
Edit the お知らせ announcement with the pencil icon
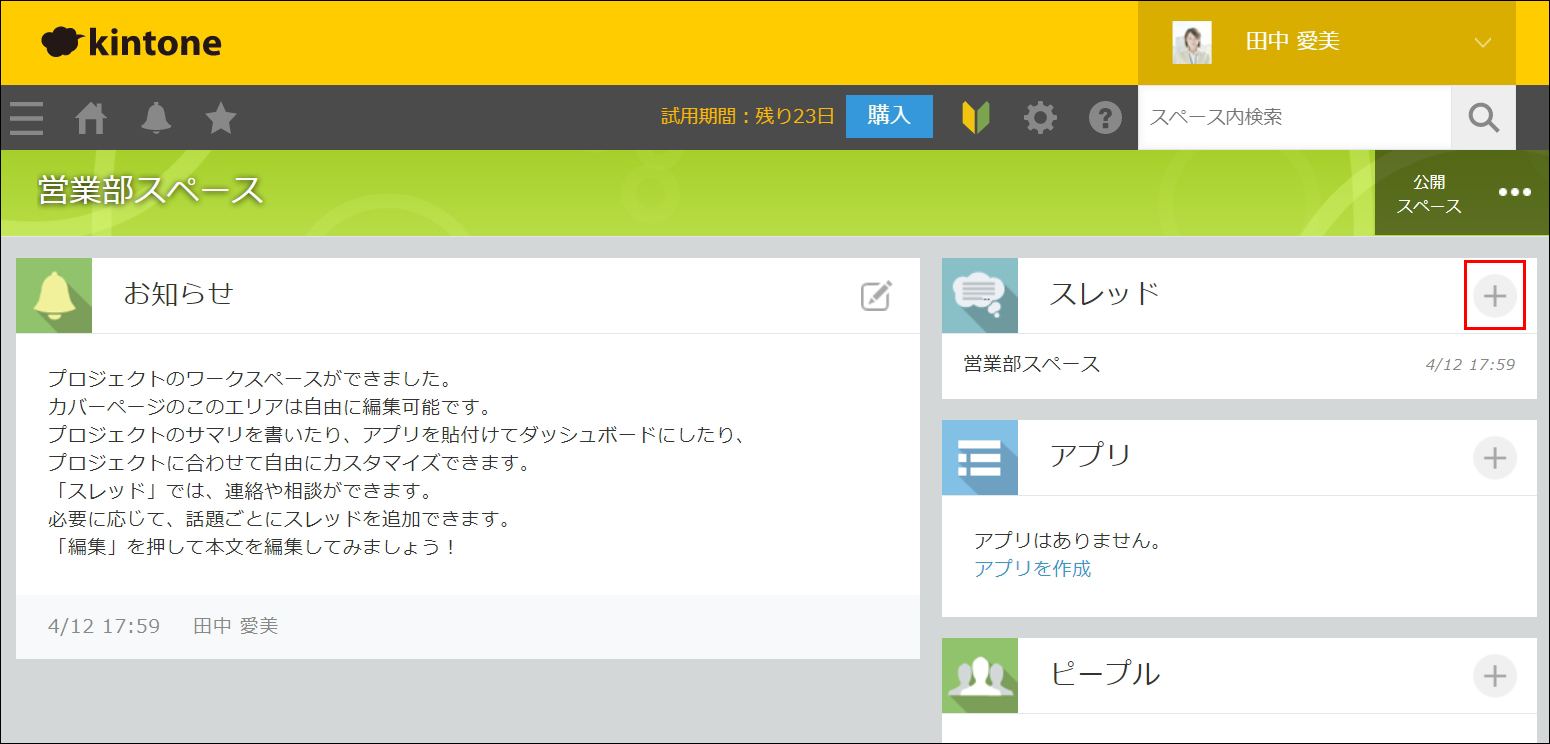pos(875,295)
